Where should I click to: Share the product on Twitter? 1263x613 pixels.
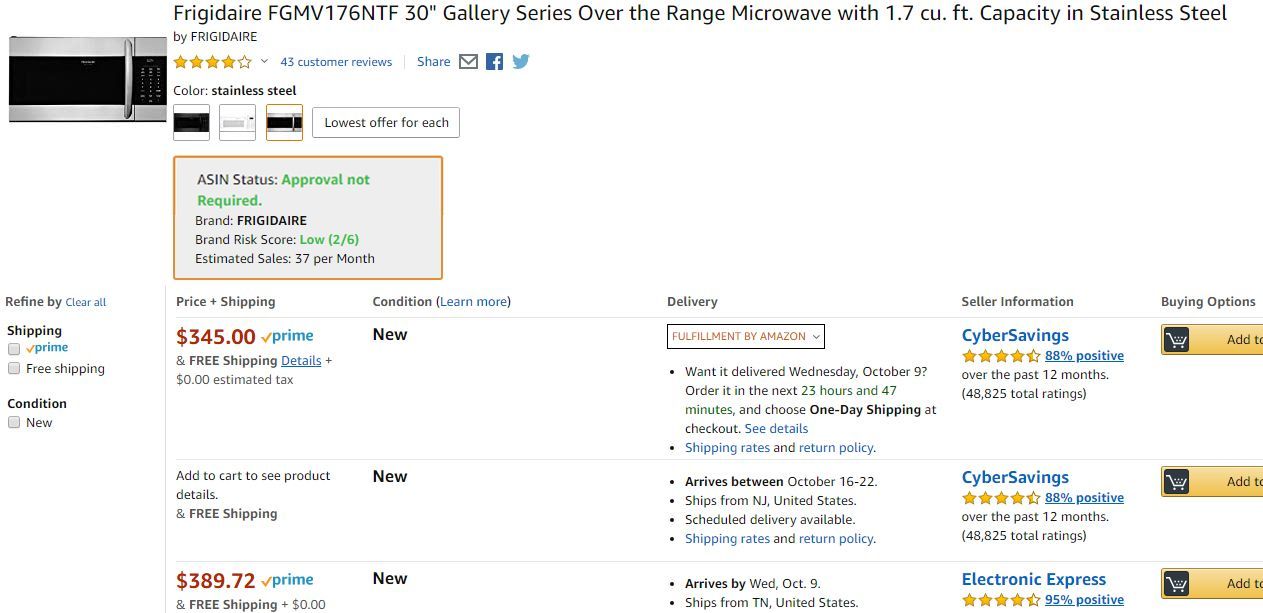click(x=520, y=61)
